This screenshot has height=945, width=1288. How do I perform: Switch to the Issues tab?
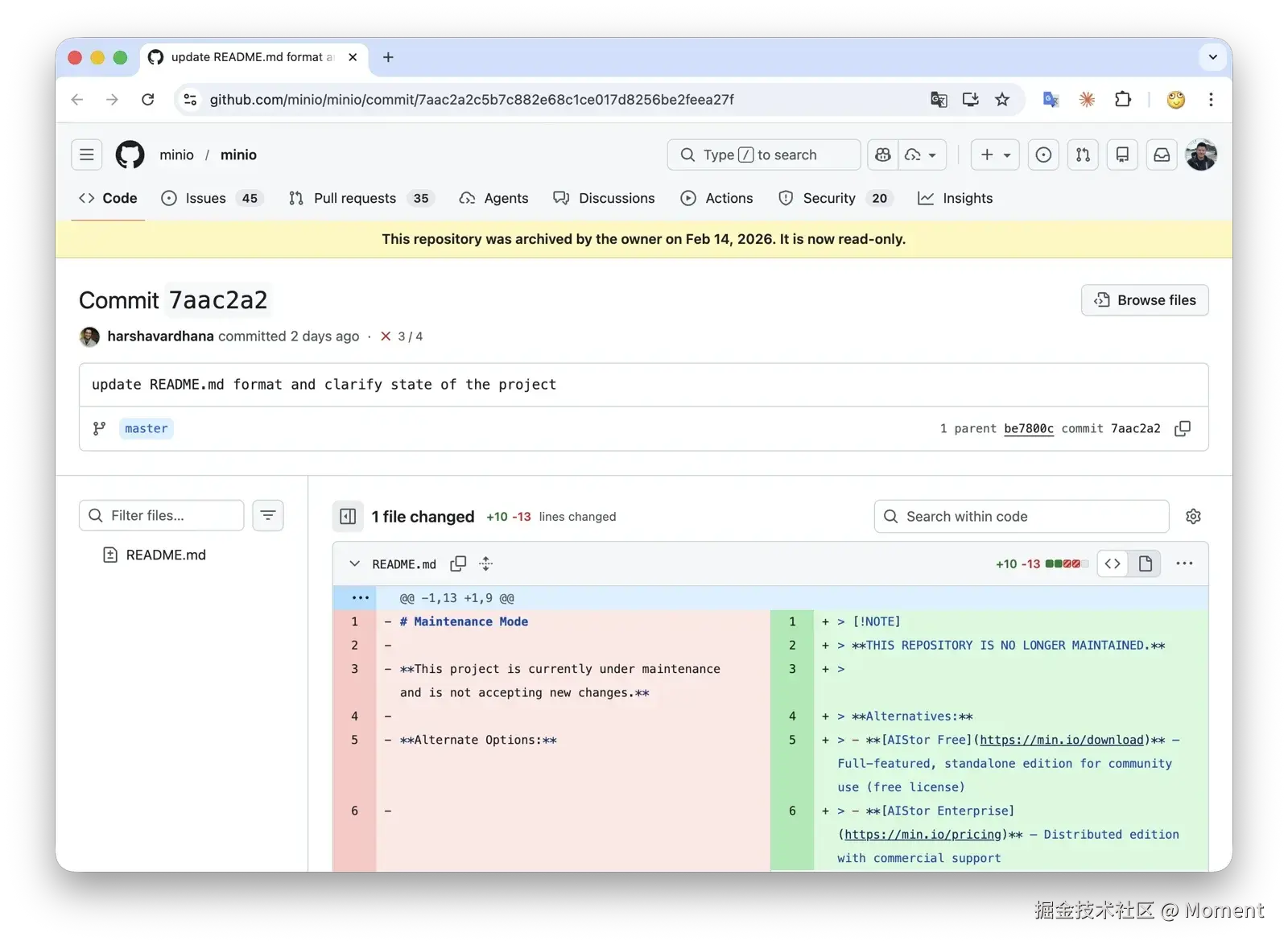pos(213,198)
